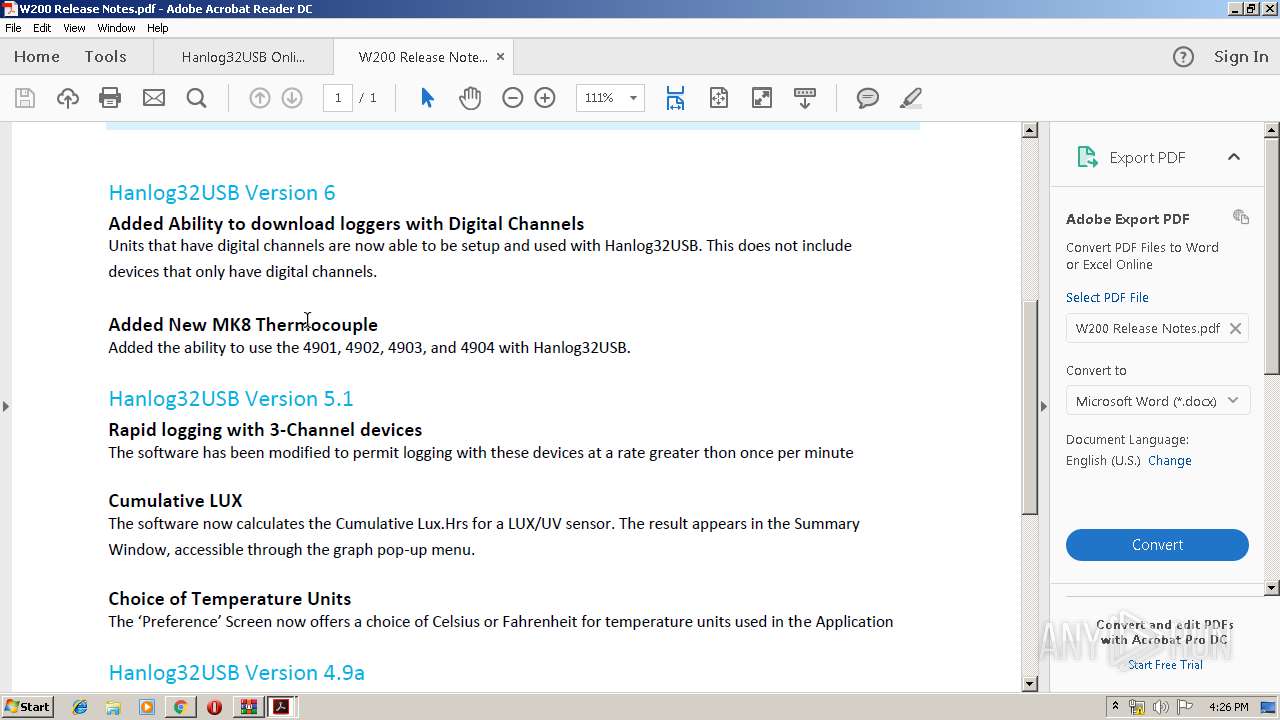This screenshot has height=720, width=1280.
Task: Click the Hanlog32USB Version 5.1 heading
Action: tap(231, 399)
